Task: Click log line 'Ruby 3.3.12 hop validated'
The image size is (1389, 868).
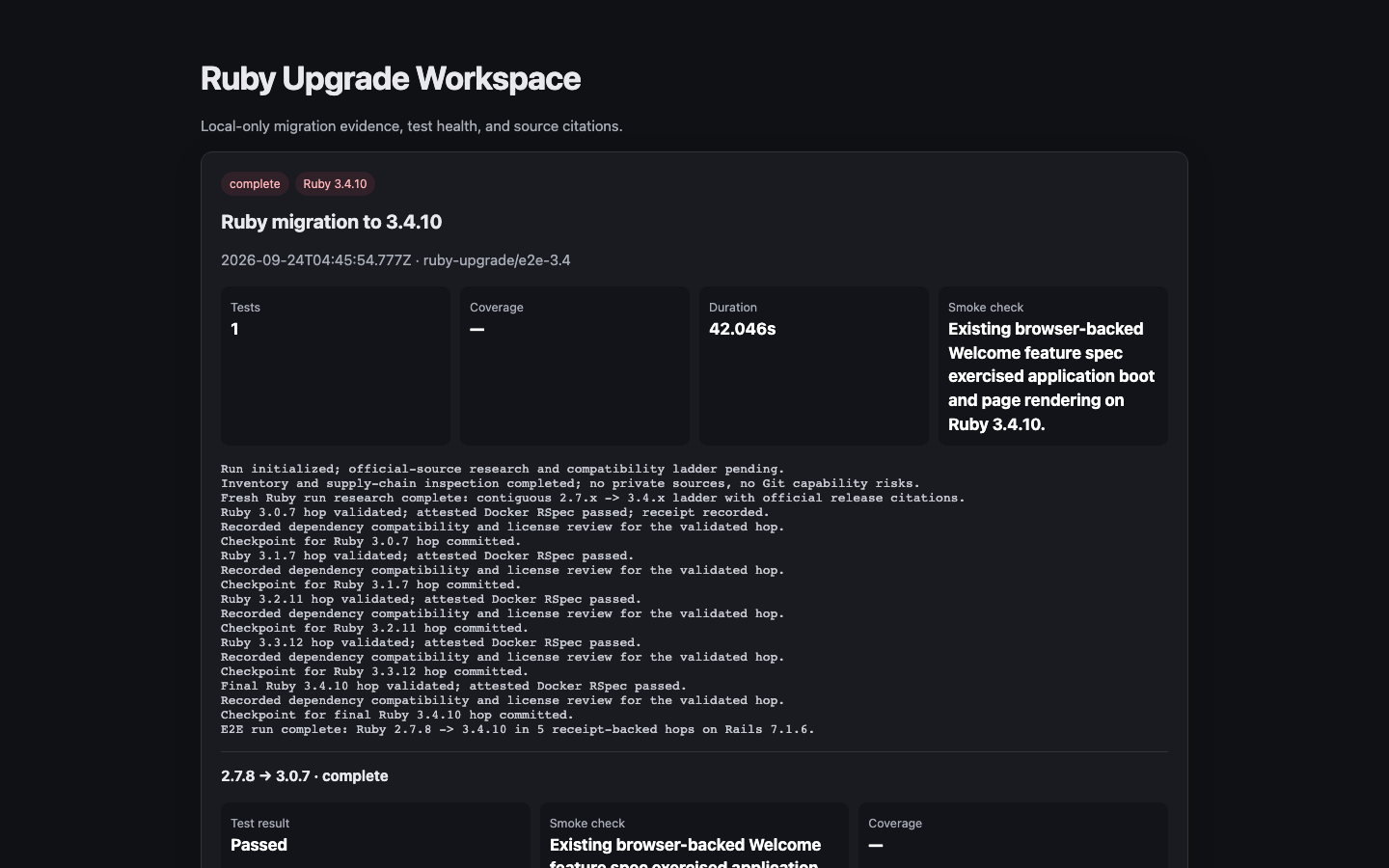Action: coord(431,642)
